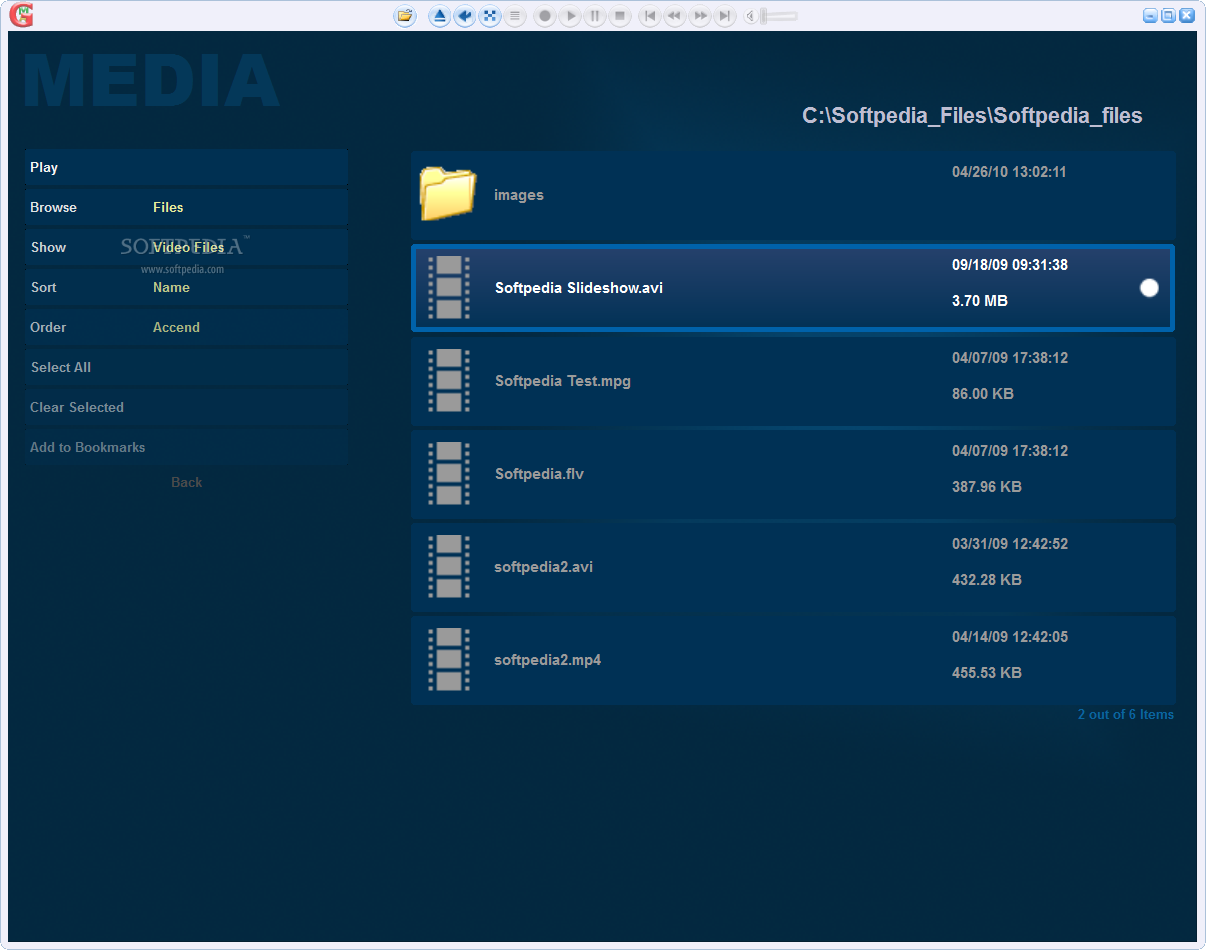Click the 455.53 KB file size
The height and width of the screenshot is (950, 1206).
(987, 673)
